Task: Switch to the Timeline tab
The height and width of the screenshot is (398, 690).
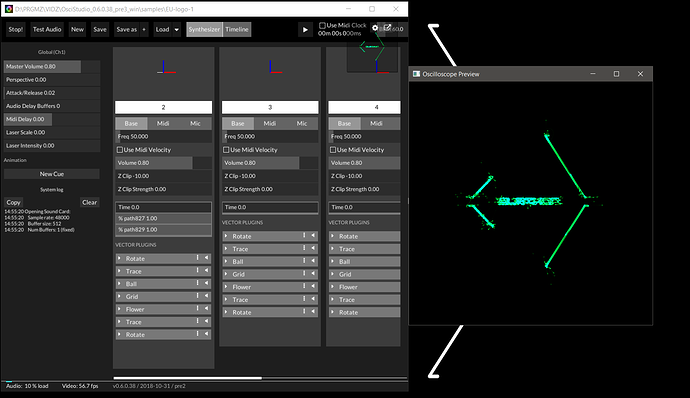Action: point(237,29)
